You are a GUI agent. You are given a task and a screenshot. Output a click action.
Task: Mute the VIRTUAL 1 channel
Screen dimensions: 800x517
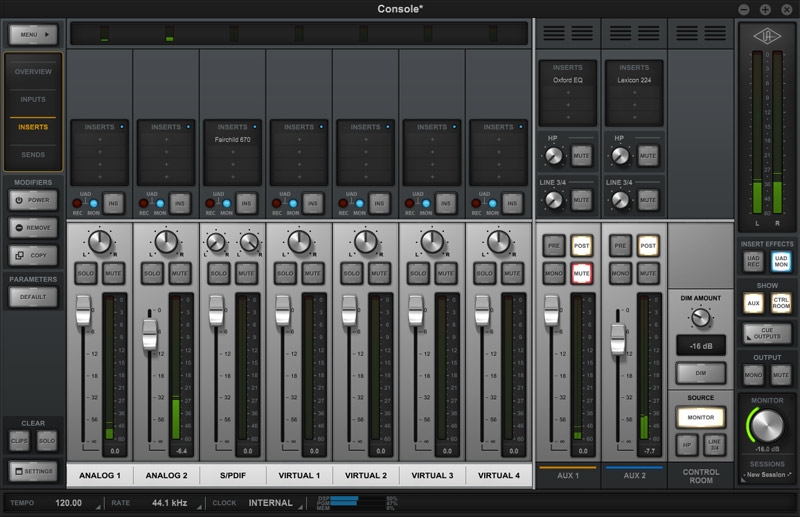[x=313, y=274]
